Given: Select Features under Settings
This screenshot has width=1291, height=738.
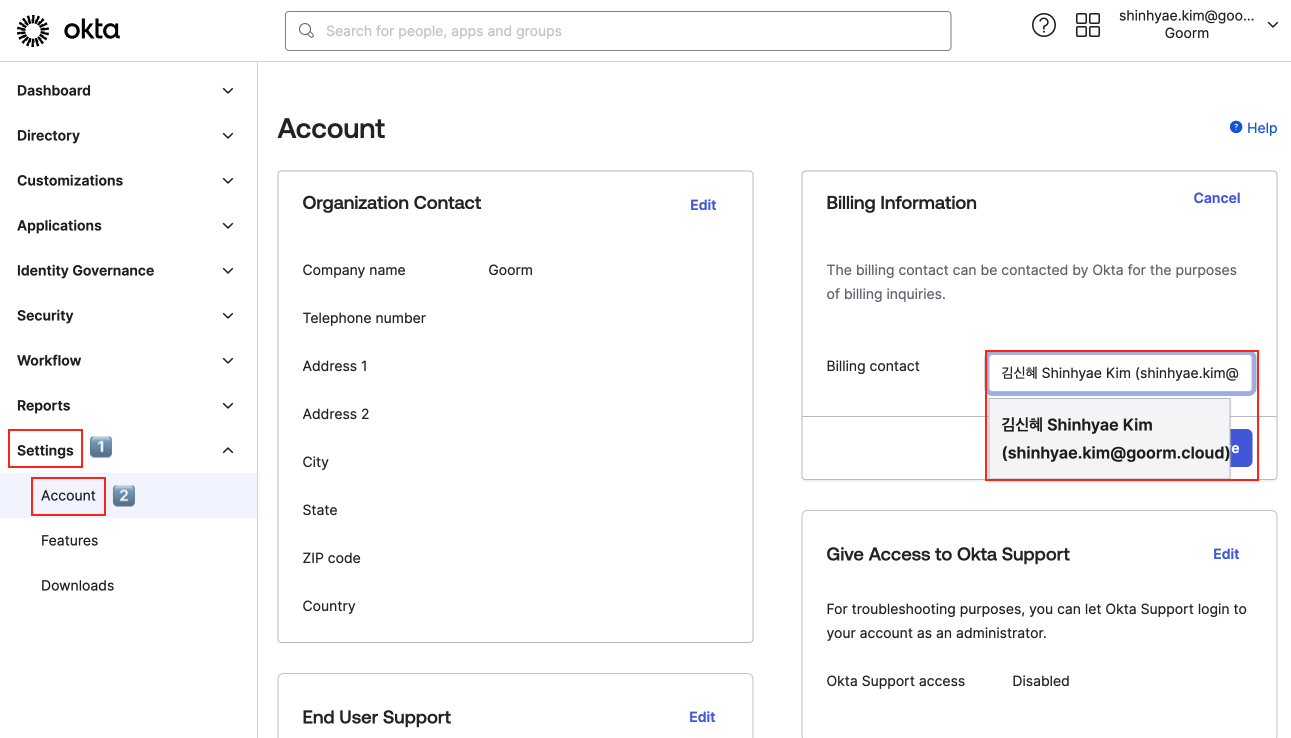Looking at the screenshot, I should [x=70, y=541].
